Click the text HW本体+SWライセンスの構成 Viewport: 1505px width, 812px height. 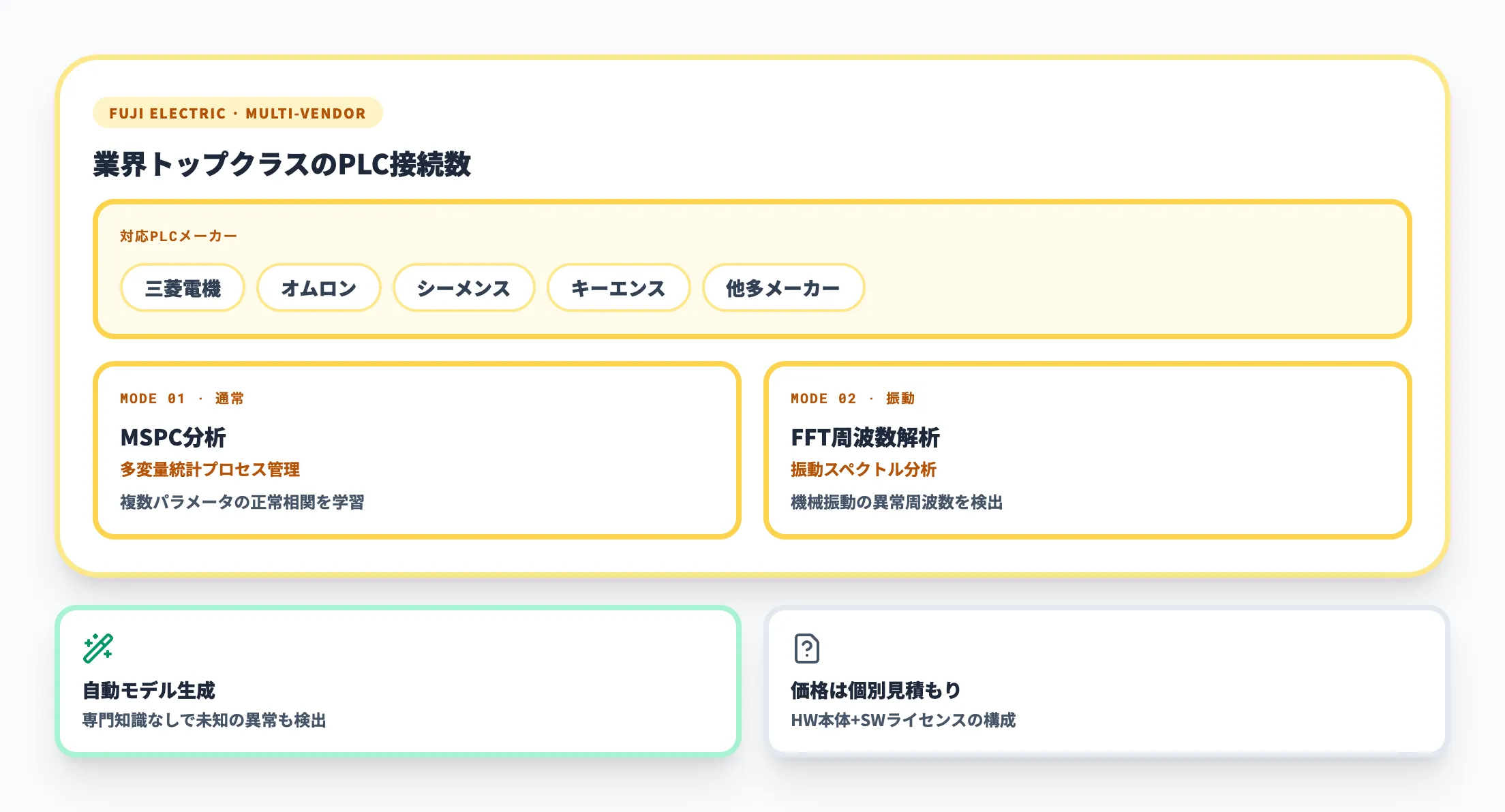tap(904, 719)
